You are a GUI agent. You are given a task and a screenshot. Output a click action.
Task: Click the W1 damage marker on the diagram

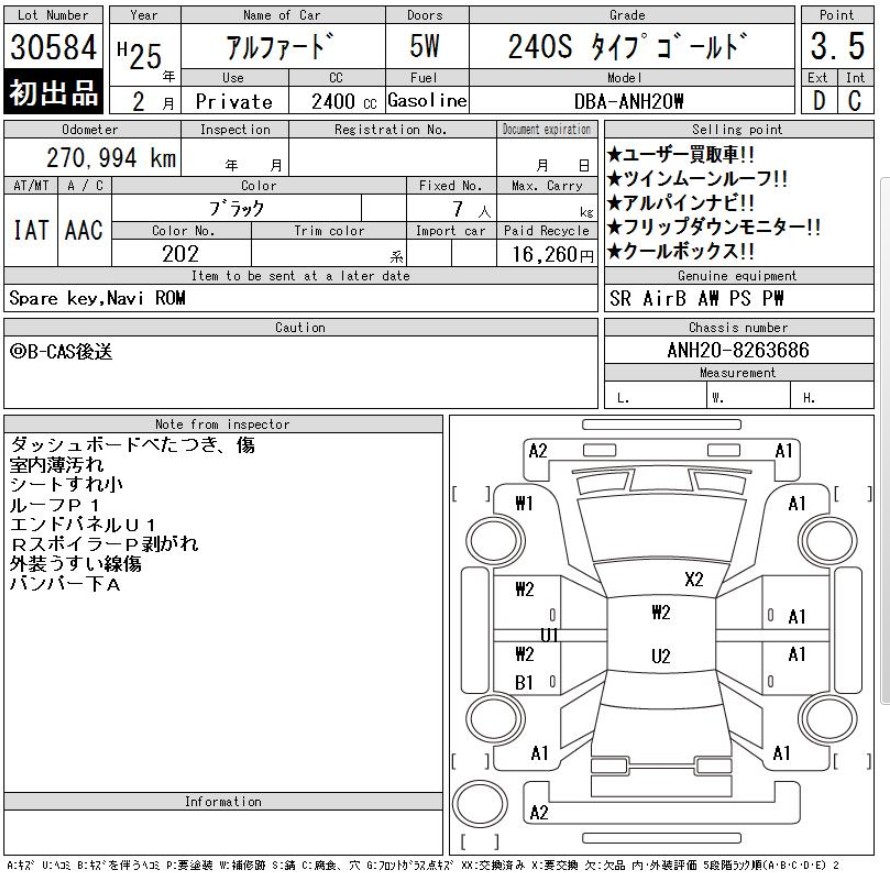click(522, 504)
